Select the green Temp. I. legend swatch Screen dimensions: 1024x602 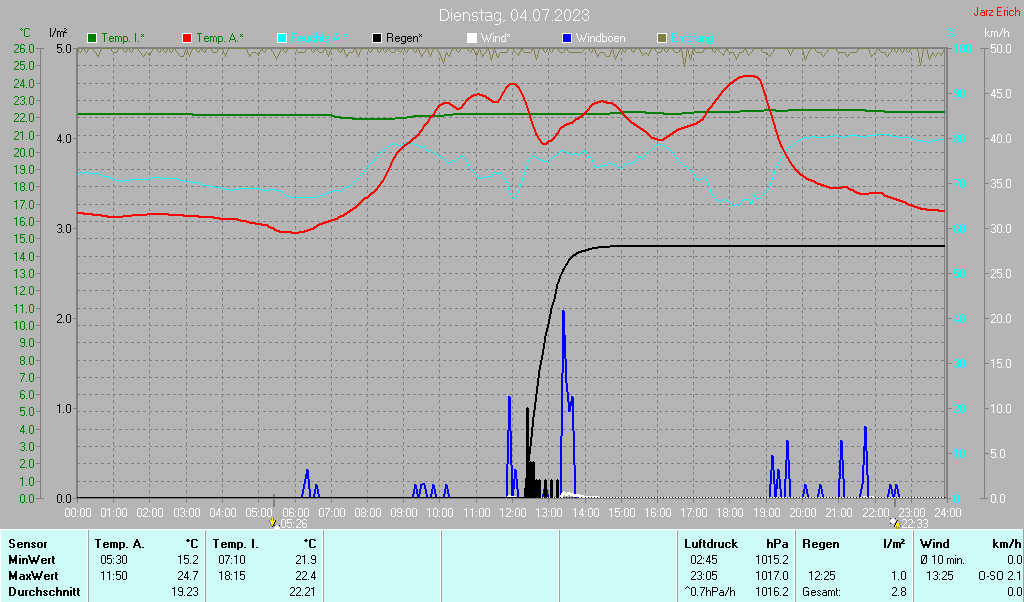tap(92, 39)
